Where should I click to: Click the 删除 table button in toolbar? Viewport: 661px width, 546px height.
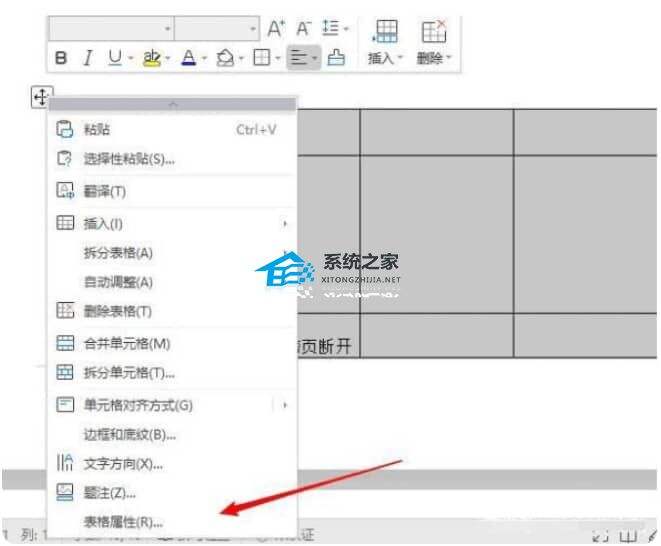tap(434, 42)
